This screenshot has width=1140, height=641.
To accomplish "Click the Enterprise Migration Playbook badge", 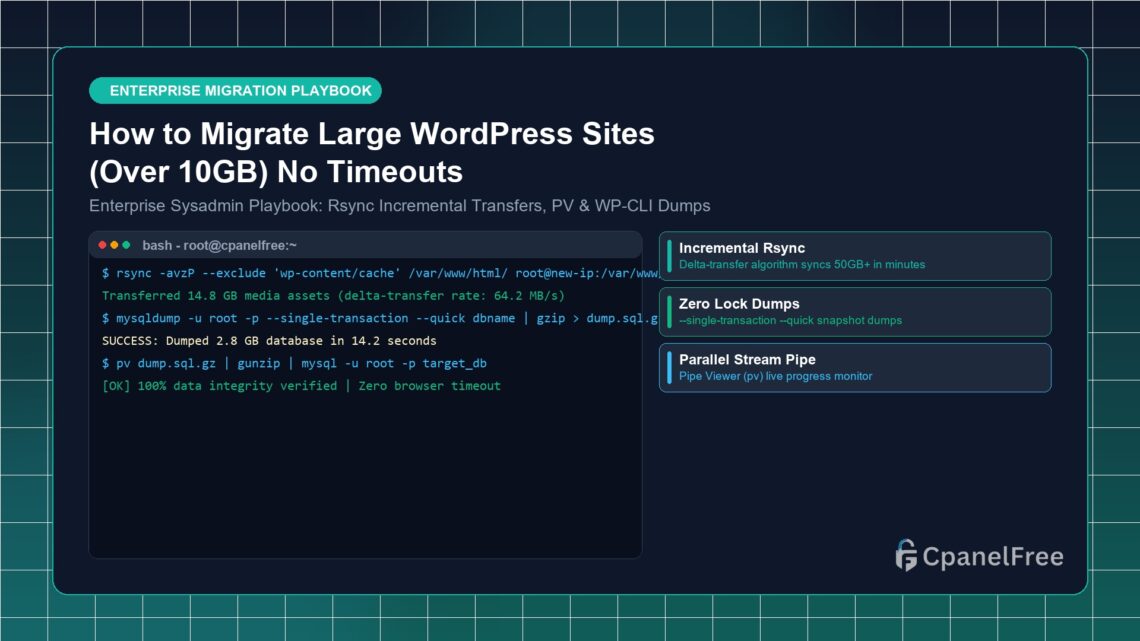I will click(236, 91).
